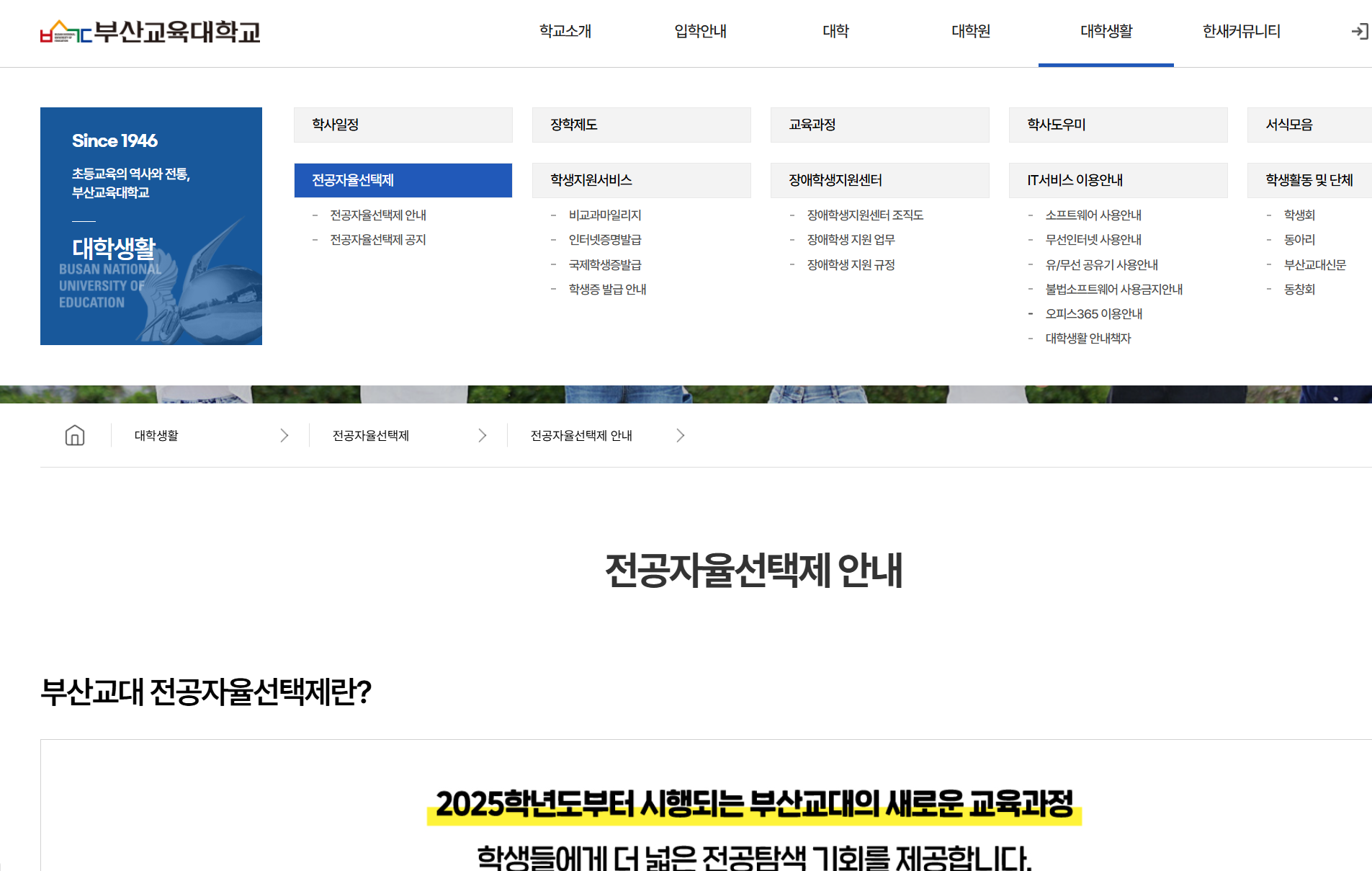Screen dimensions: 1372x871
Task: Select the 대학원 menu item
Action: coord(970,32)
